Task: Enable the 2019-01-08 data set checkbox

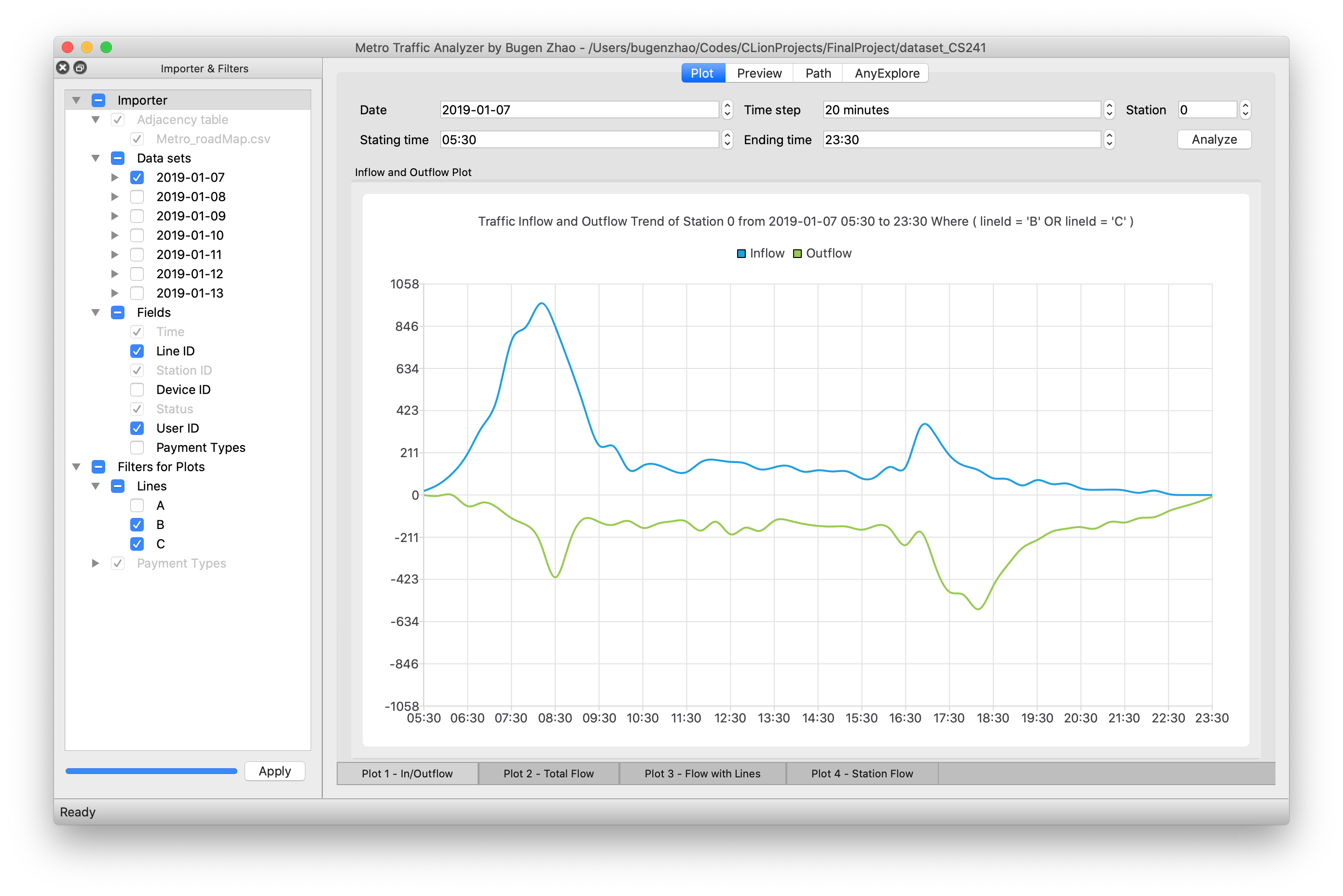Action: click(x=137, y=197)
